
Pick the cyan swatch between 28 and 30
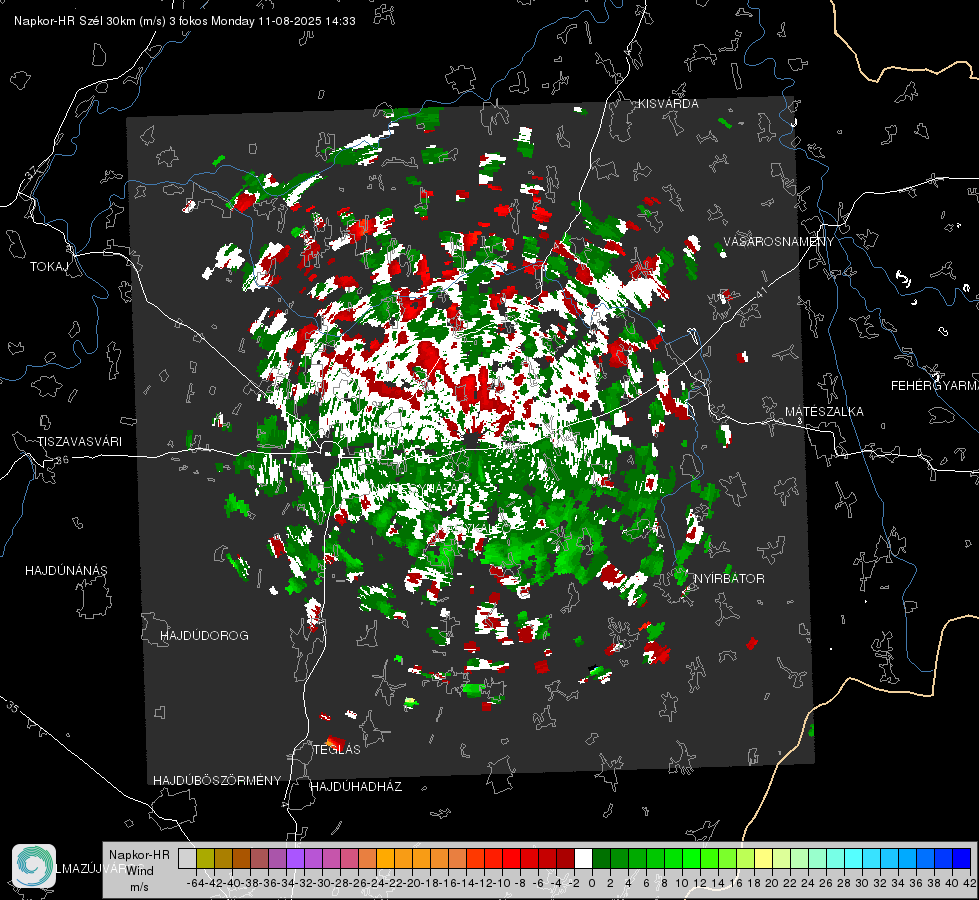[854, 858]
